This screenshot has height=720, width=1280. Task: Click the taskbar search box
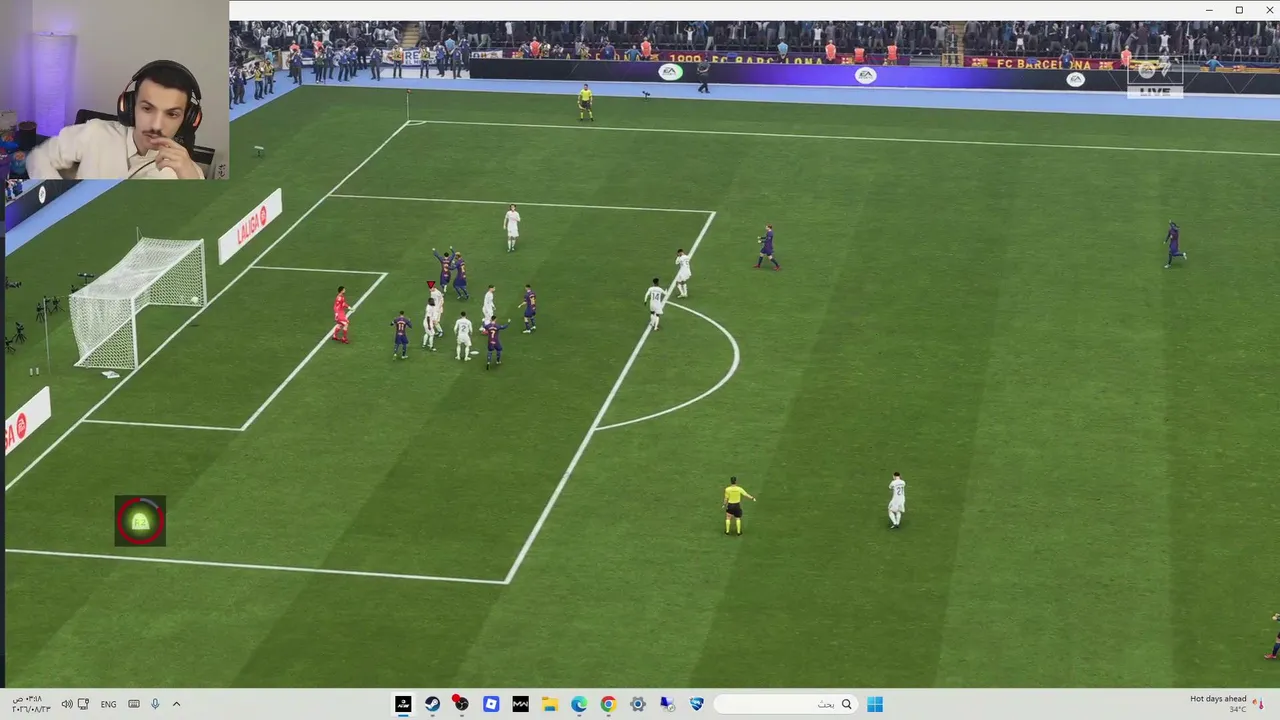[785, 704]
